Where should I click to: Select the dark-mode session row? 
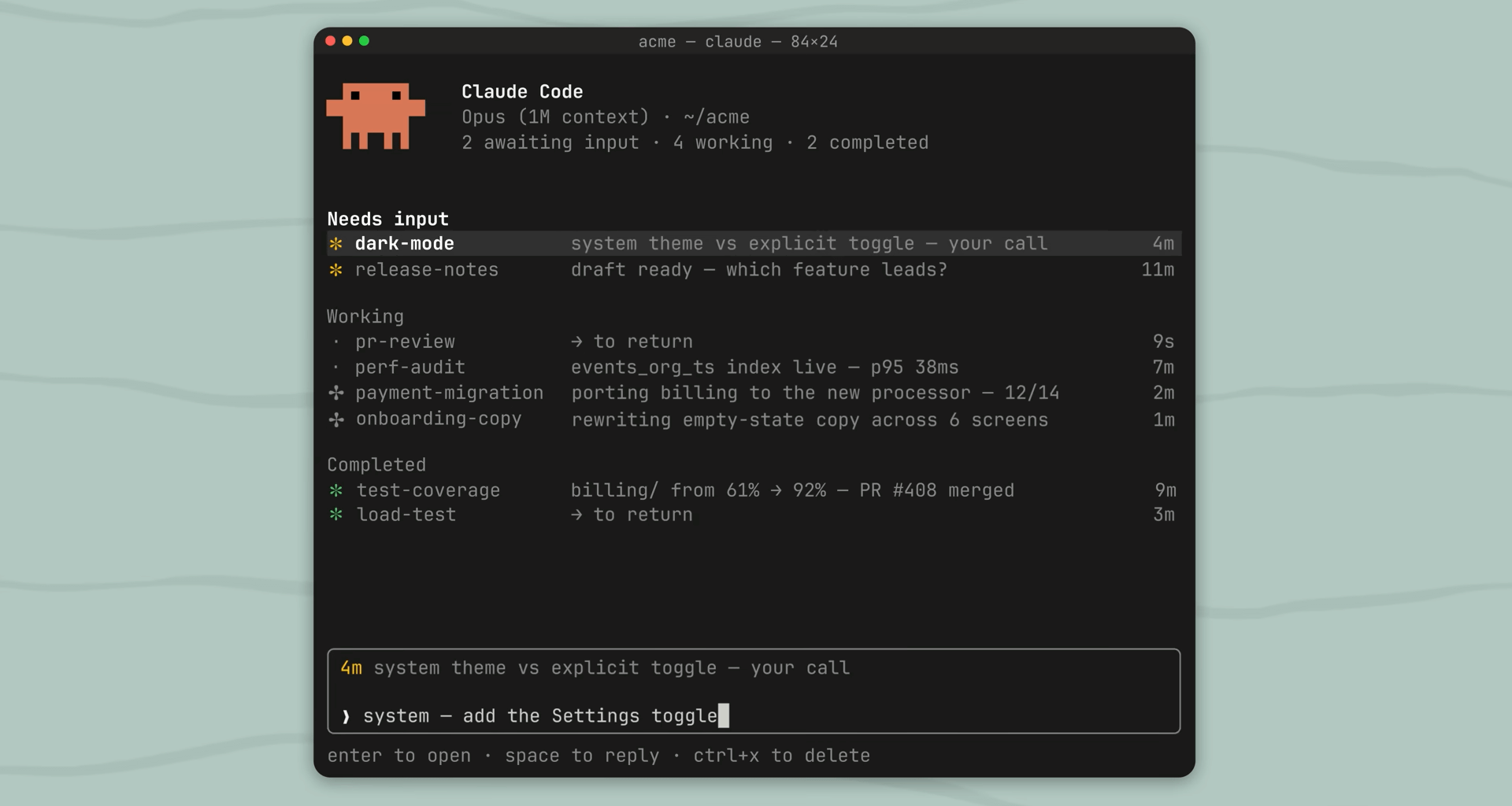pyautogui.click(x=754, y=243)
